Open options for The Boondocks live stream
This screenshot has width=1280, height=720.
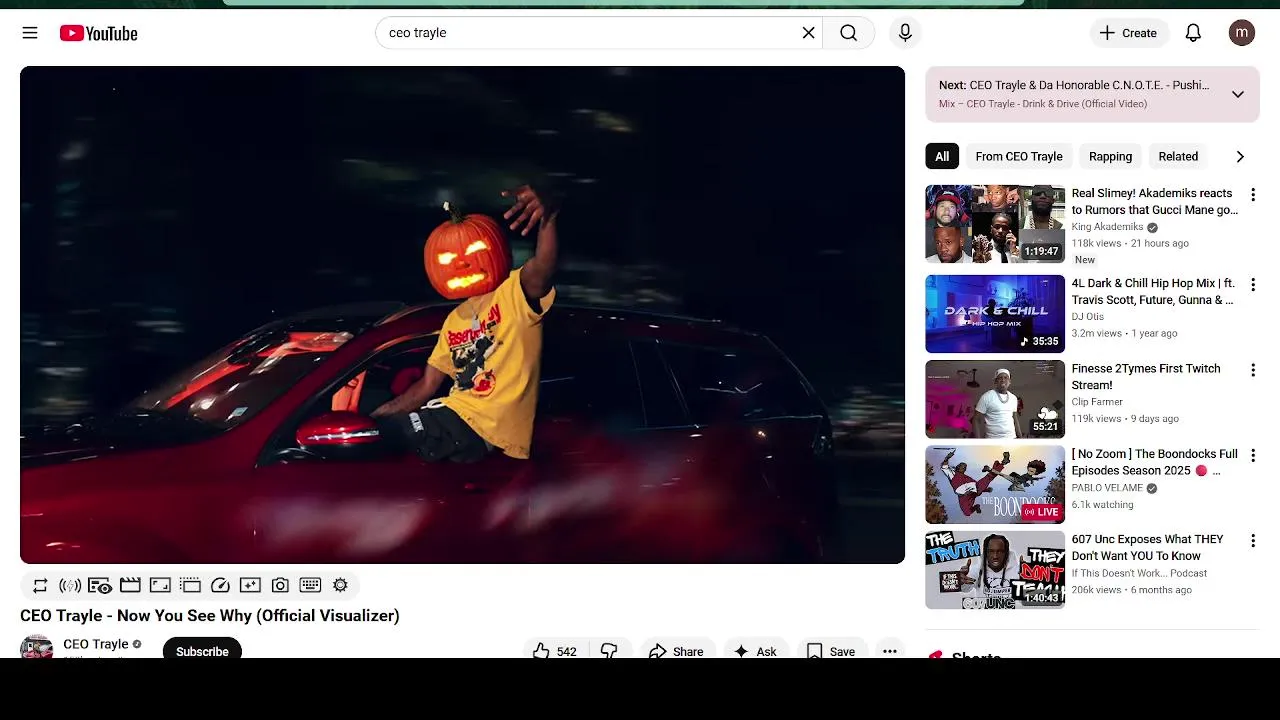coord(1252,456)
